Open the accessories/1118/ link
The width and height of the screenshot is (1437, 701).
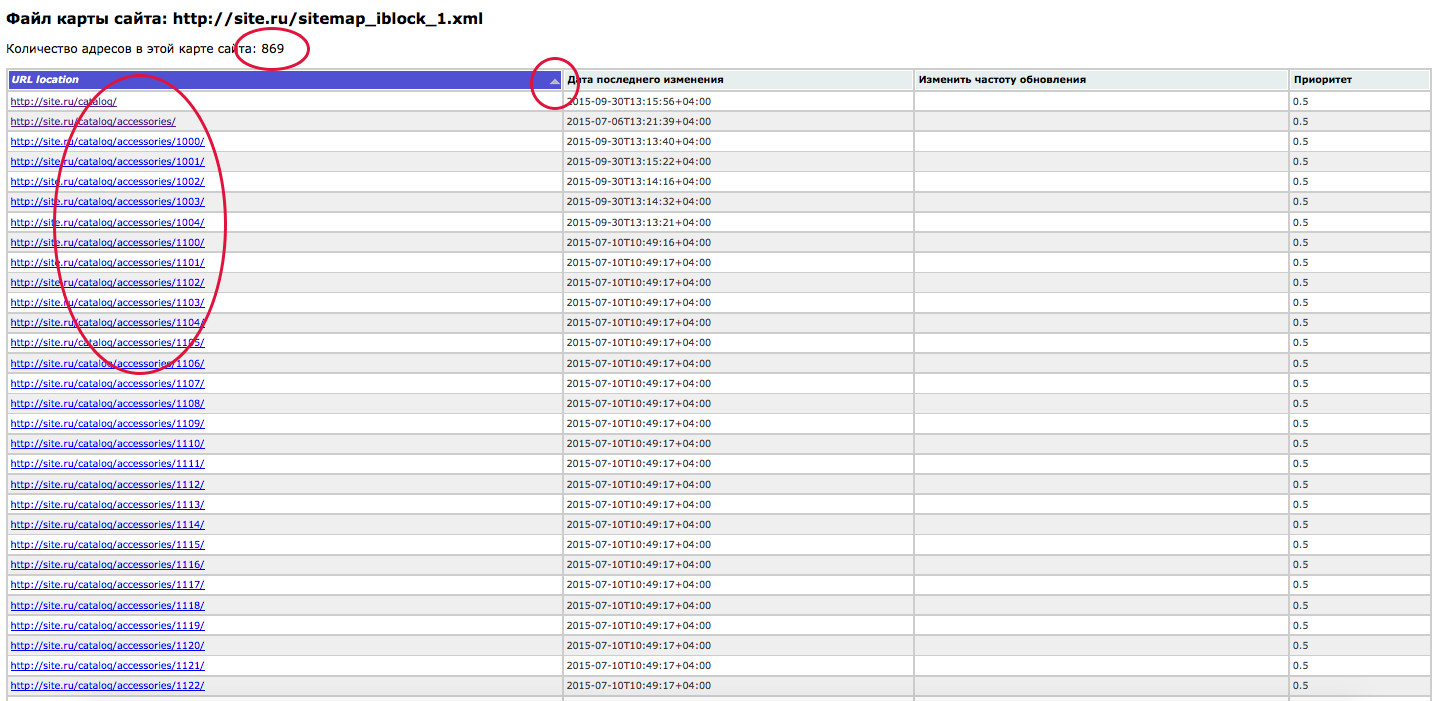tap(107, 605)
